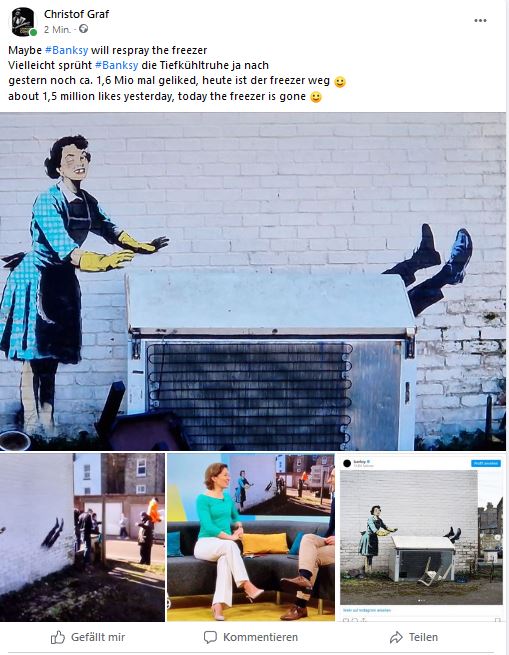The image size is (509, 655).
Task: Click the first #Banksy hashtag
Action: pos(66,50)
